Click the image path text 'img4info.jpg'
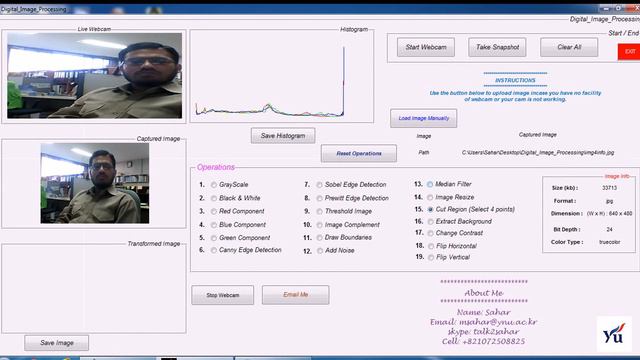 pyautogui.click(x=599, y=153)
